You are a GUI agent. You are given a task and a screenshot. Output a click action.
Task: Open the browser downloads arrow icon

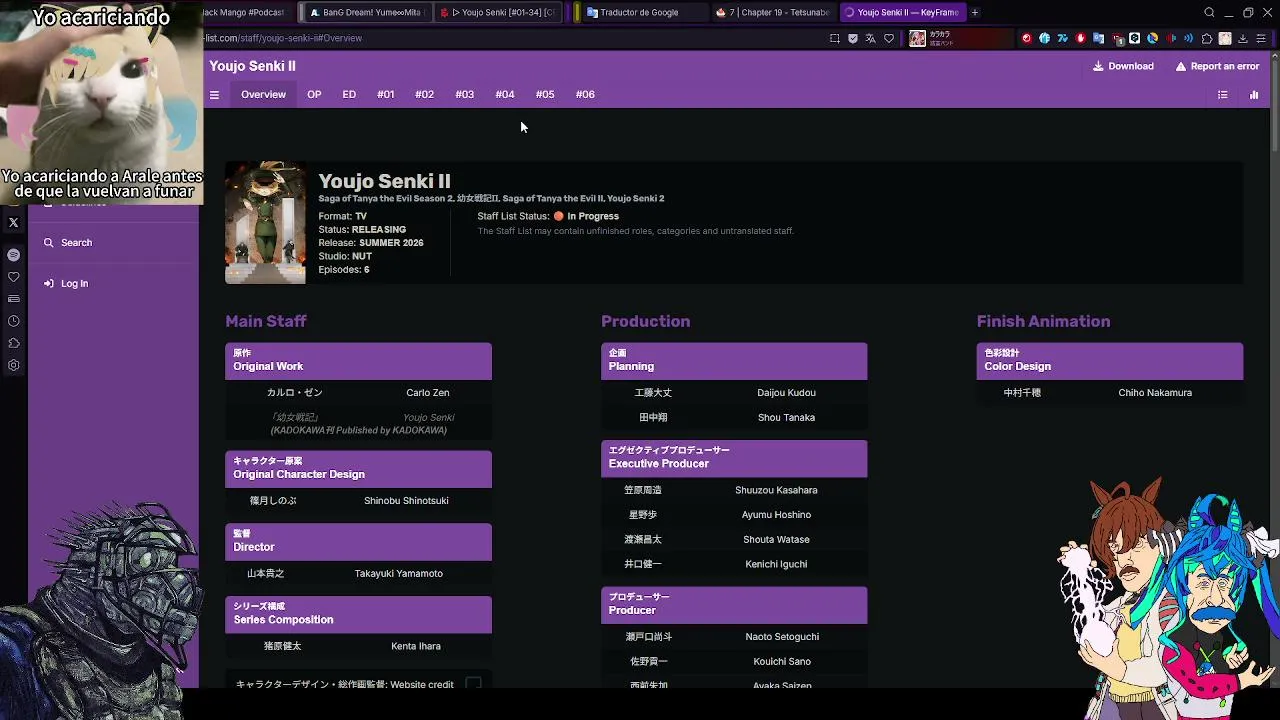tap(1243, 38)
